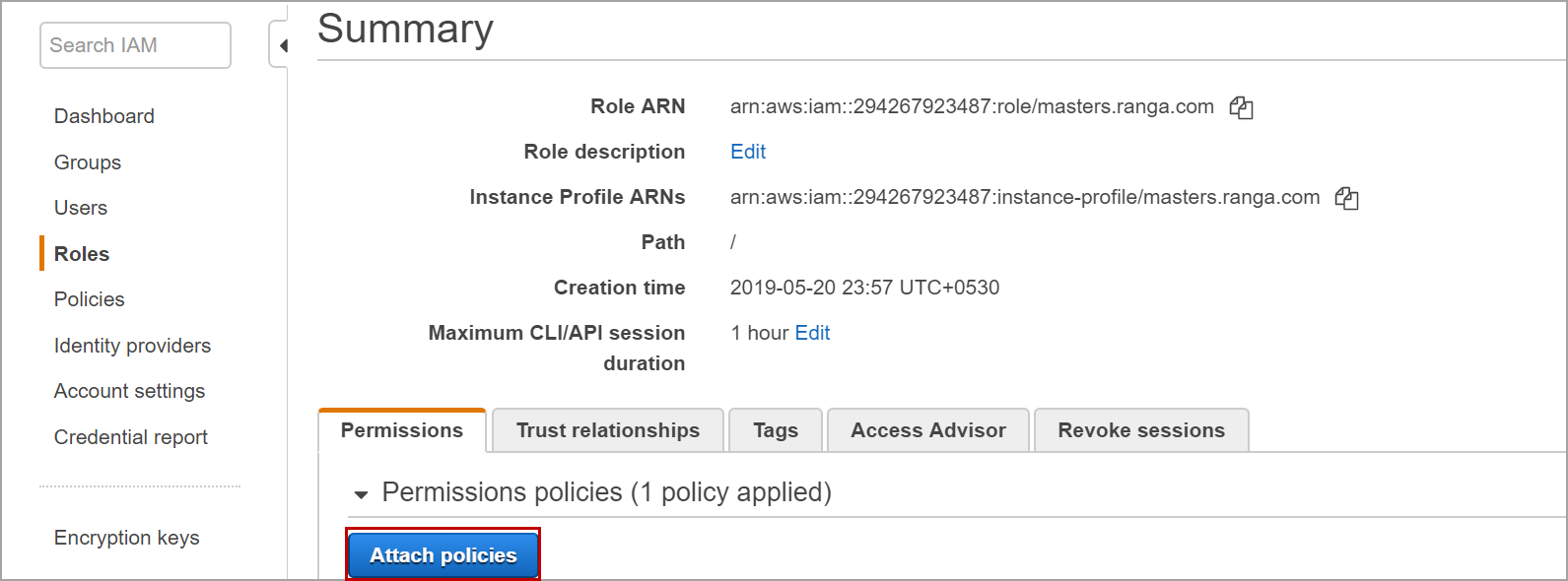The image size is (1568, 581).
Task: Open the Credential report
Action: point(131,437)
